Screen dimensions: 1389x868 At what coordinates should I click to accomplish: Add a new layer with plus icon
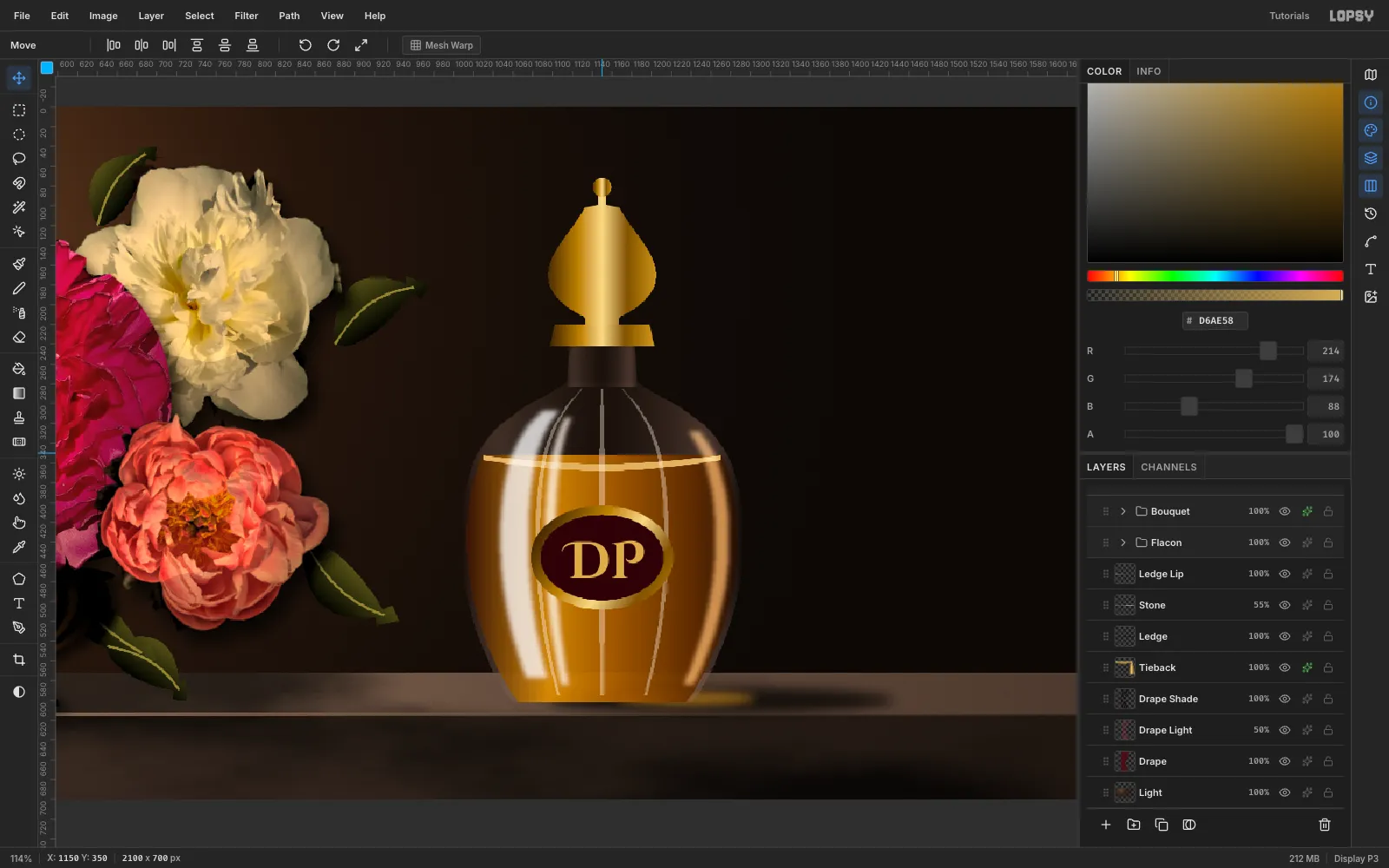tap(1106, 825)
